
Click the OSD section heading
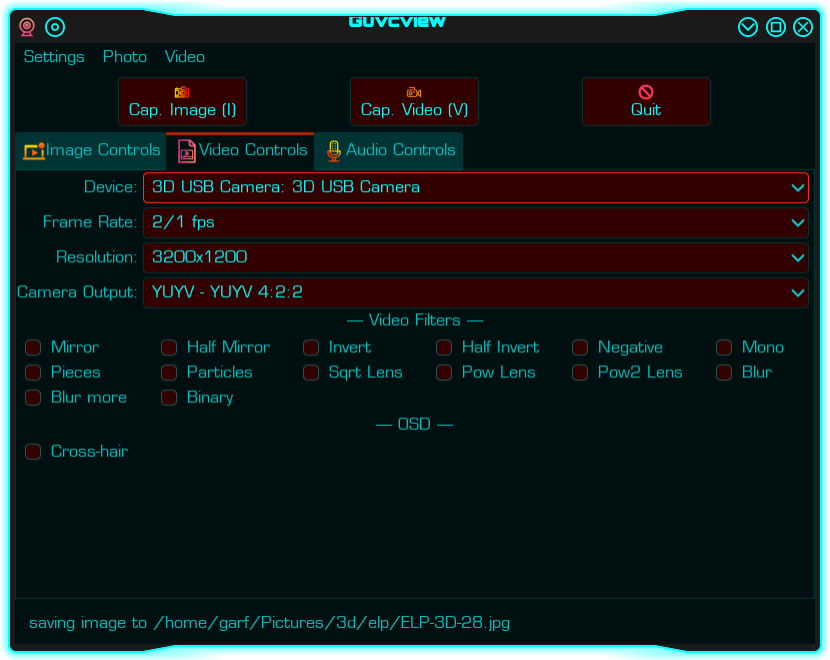[x=414, y=424]
